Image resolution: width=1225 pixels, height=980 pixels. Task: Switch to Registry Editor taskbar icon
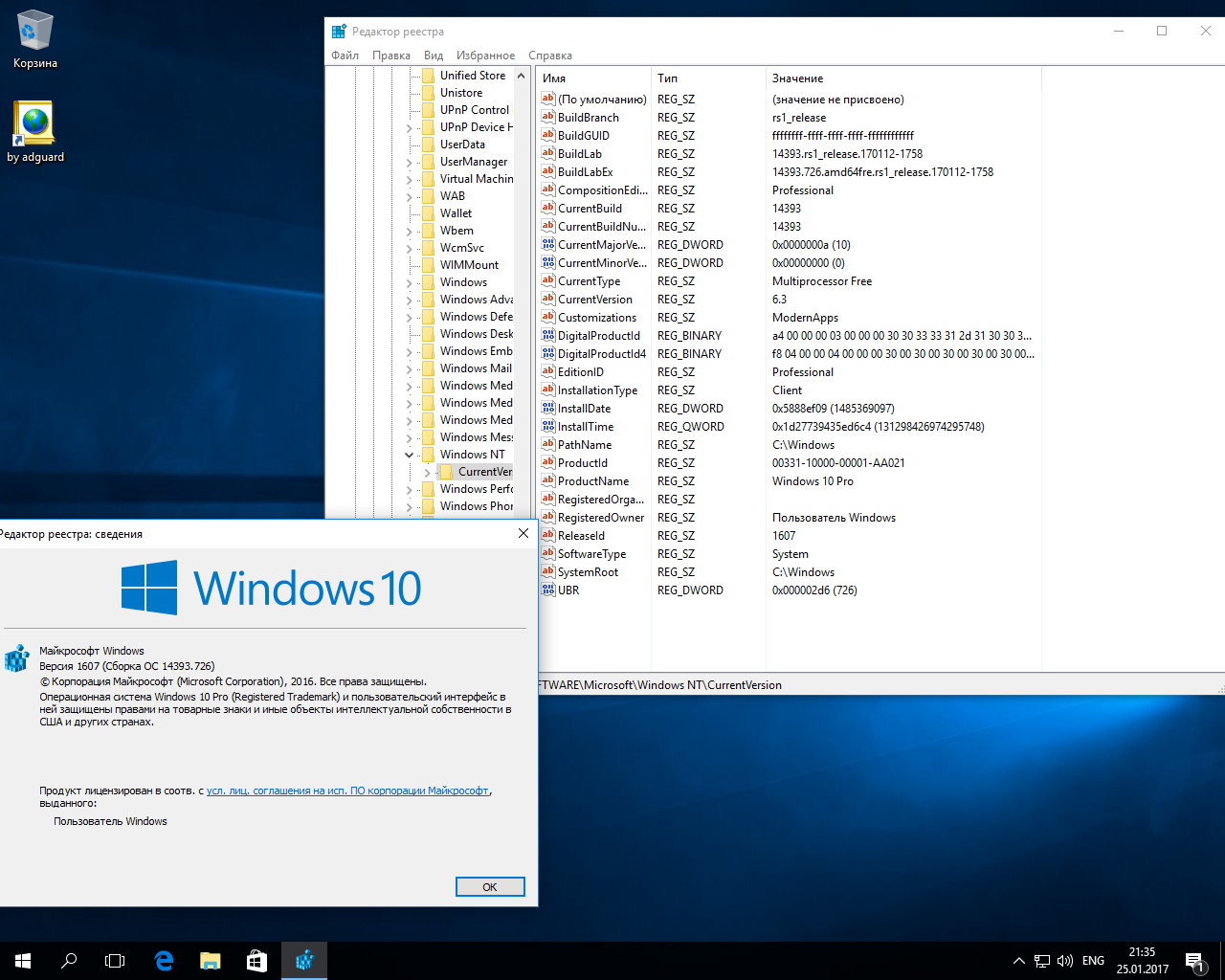tap(304, 961)
